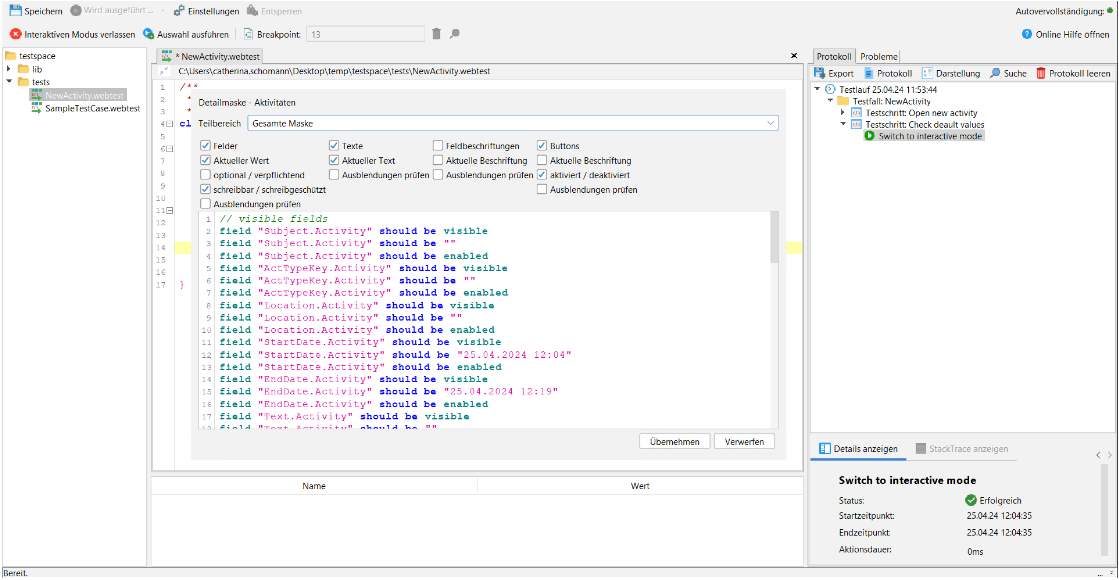The height and width of the screenshot is (580, 1119).
Task: Enable optional / verpflichtend checkbox
Action: [206, 175]
